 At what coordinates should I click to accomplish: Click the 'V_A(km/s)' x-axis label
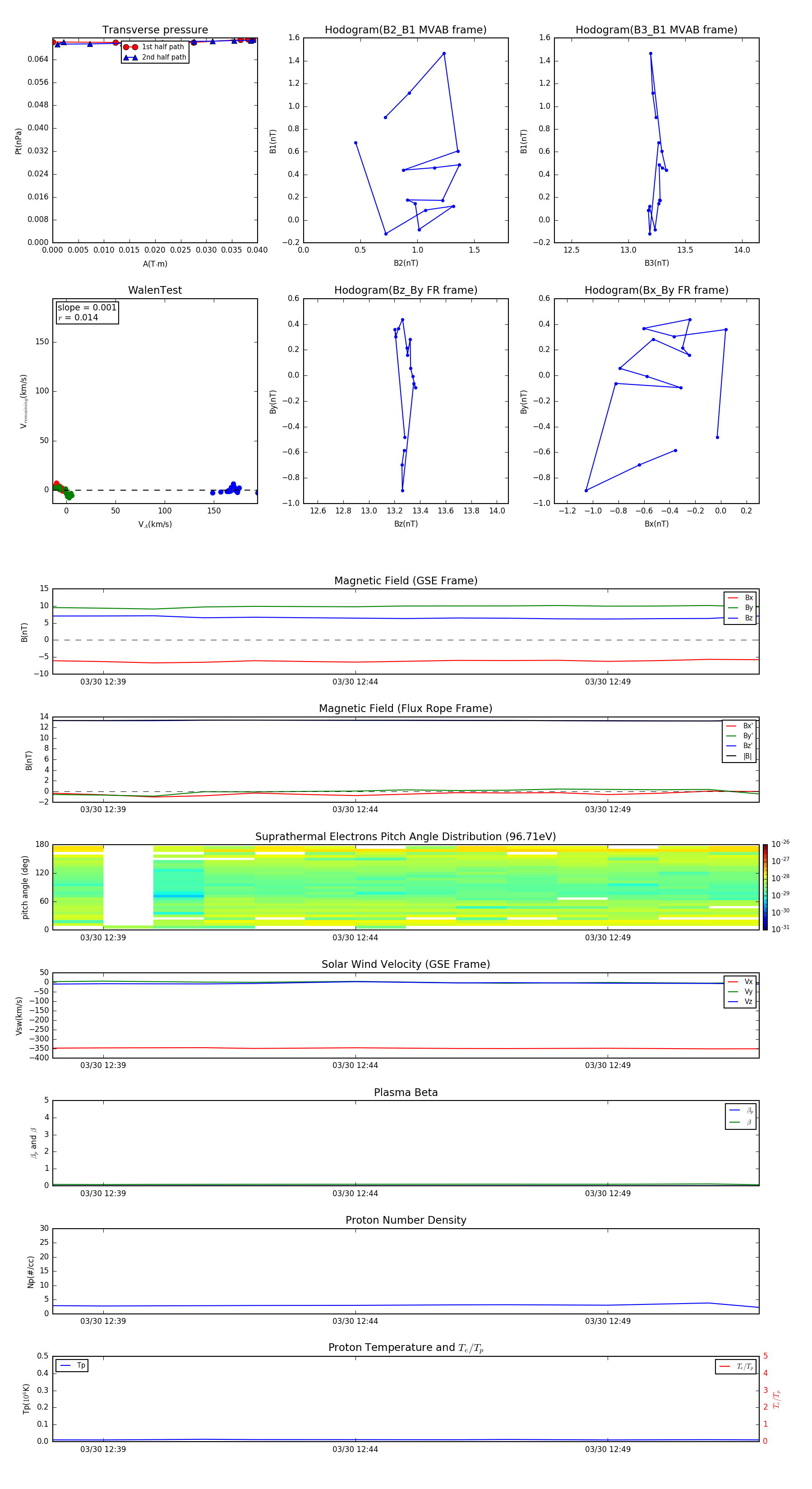(155, 524)
